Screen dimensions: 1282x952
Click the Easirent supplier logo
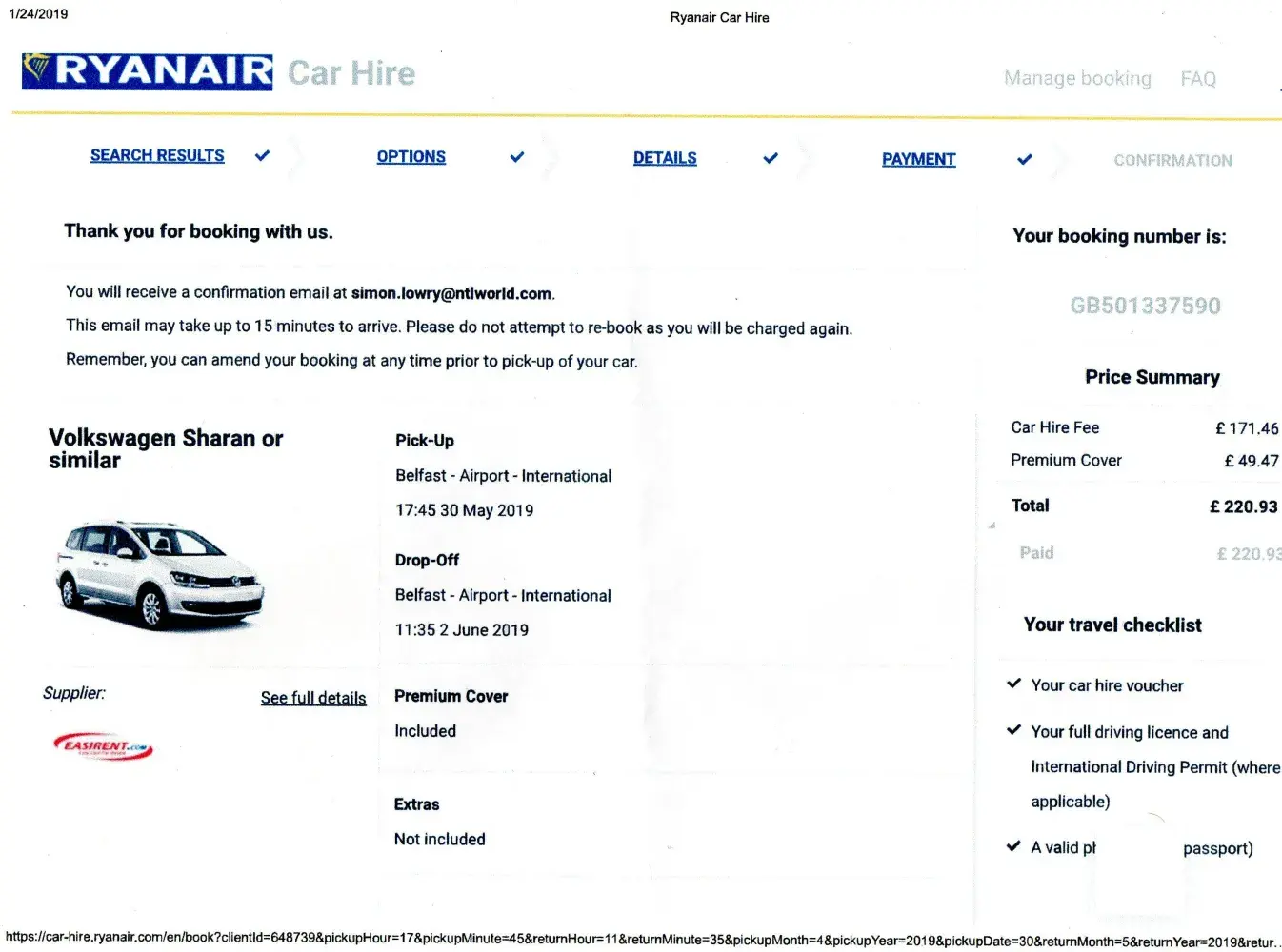[103, 747]
